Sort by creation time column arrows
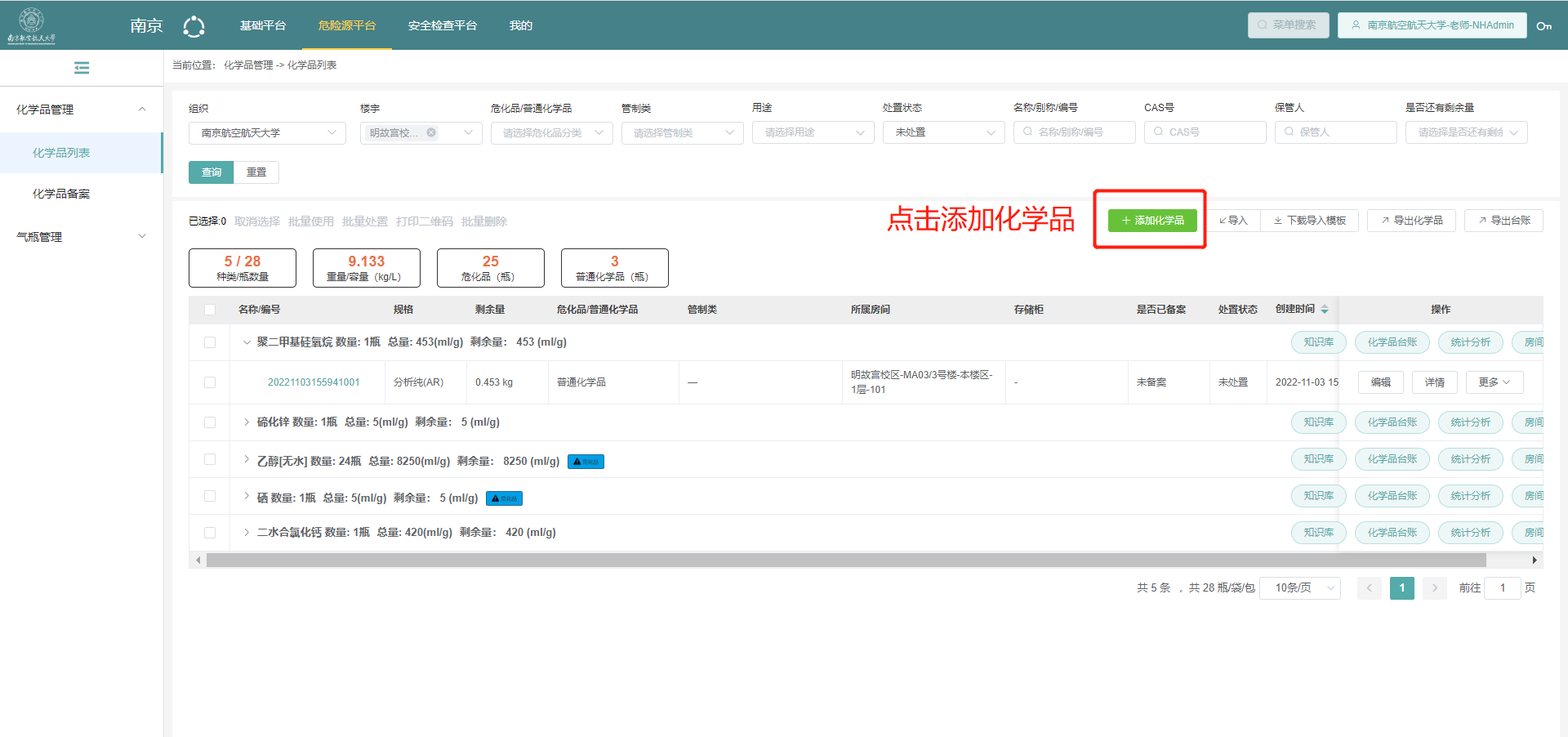The height and width of the screenshot is (737, 1568). point(1325,309)
